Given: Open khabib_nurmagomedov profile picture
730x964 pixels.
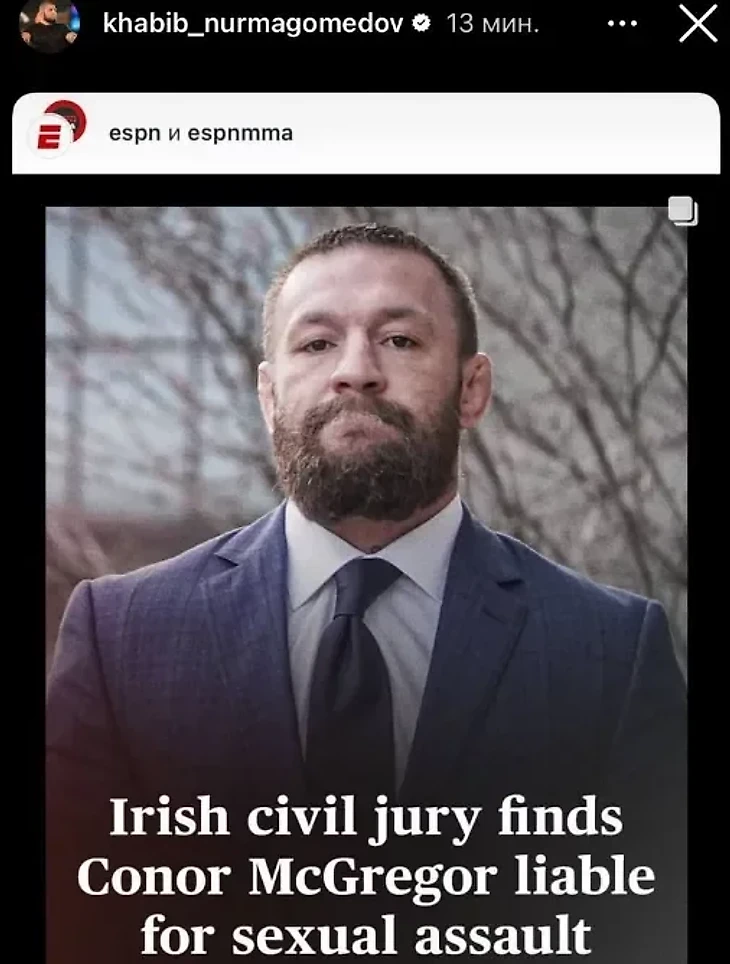Looking at the screenshot, I should tap(50, 25).
